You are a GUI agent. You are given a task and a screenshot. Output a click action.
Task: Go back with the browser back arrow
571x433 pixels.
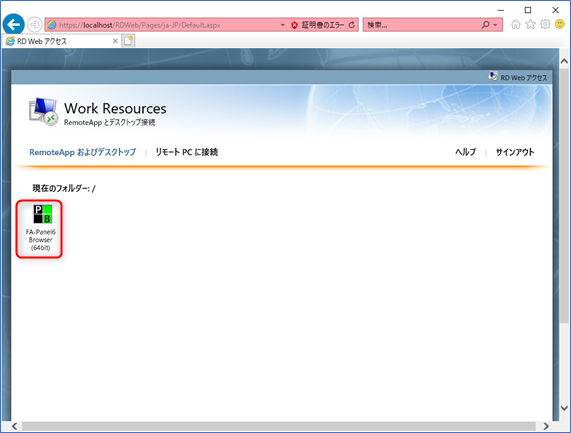tap(14, 25)
